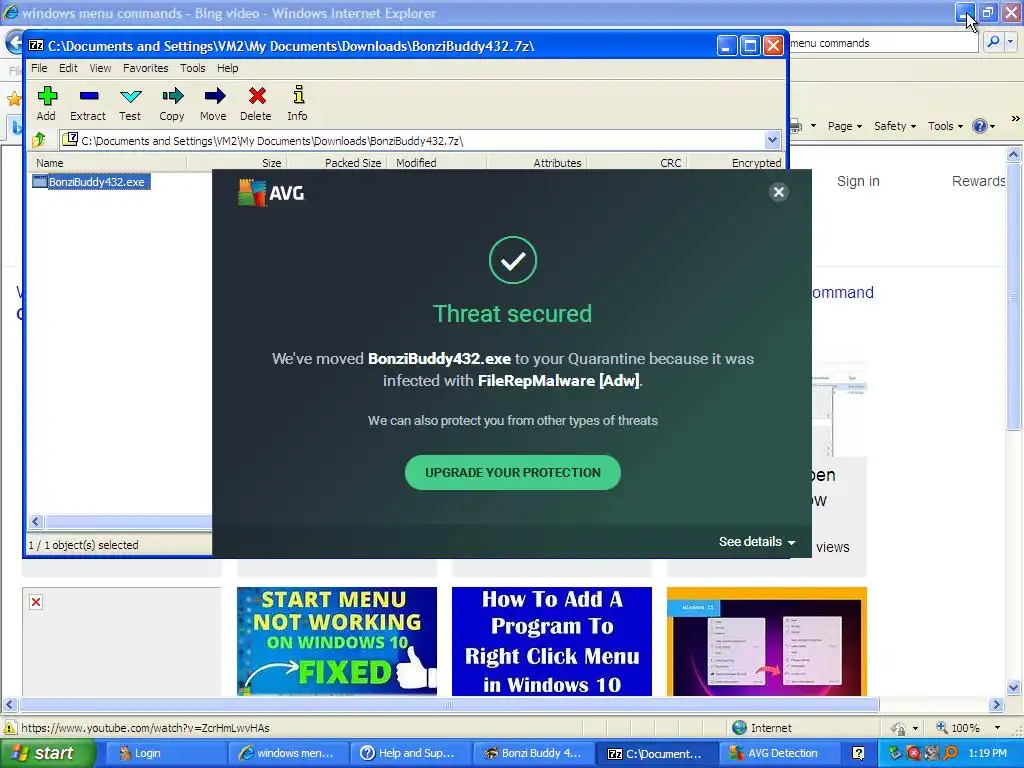Screen dimensions: 1024x768
Task: Open the 7-Zip View menu
Action: [100, 68]
